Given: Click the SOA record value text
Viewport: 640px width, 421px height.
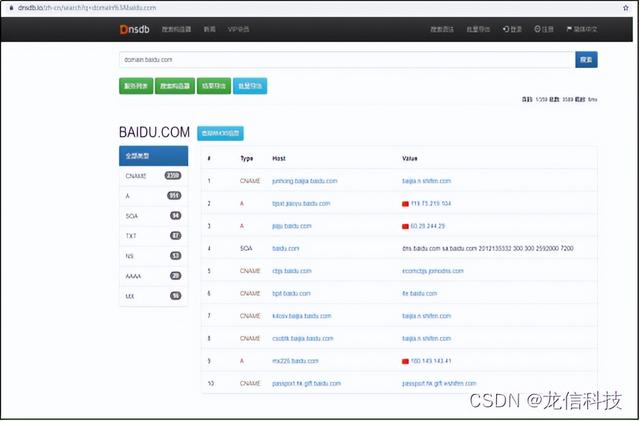Looking at the screenshot, I should click(488, 248).
